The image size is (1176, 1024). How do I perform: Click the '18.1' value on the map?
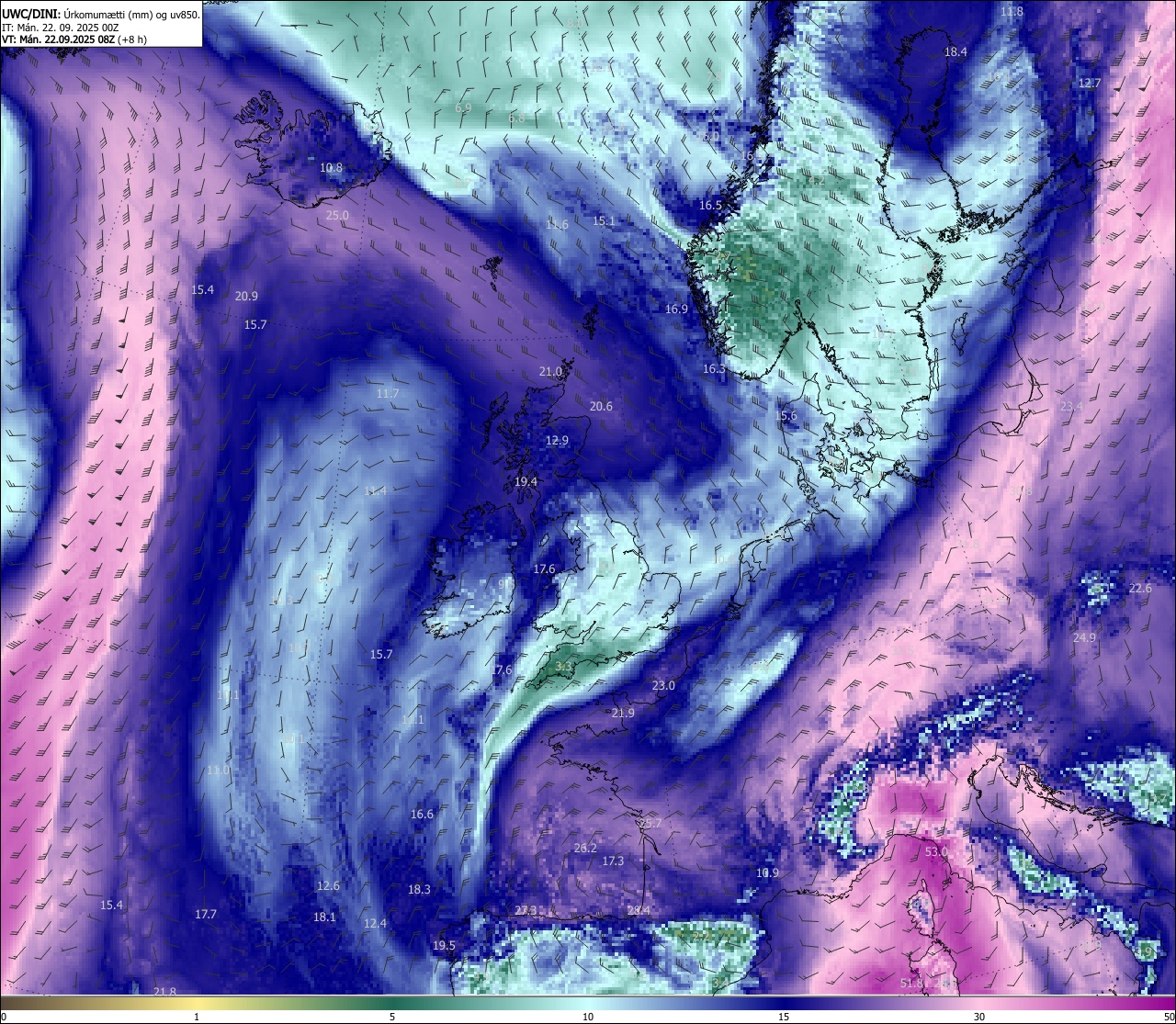pyautogui.click(x=324, y=917)
